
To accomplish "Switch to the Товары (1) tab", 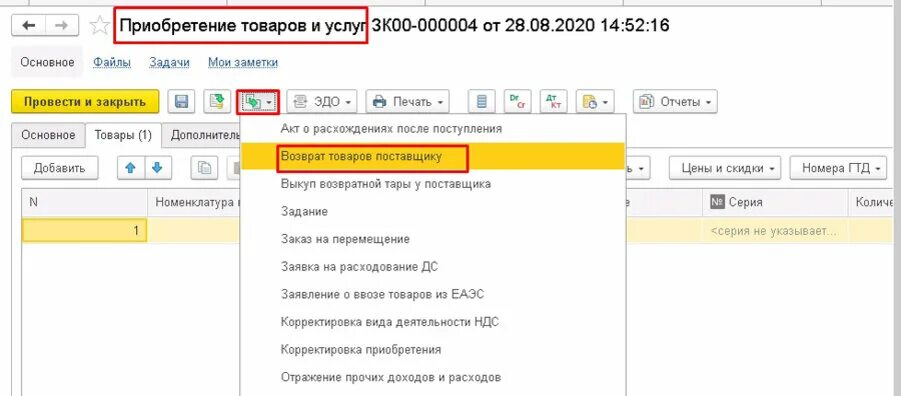I will pyautogui.click(x=123, y=135).
